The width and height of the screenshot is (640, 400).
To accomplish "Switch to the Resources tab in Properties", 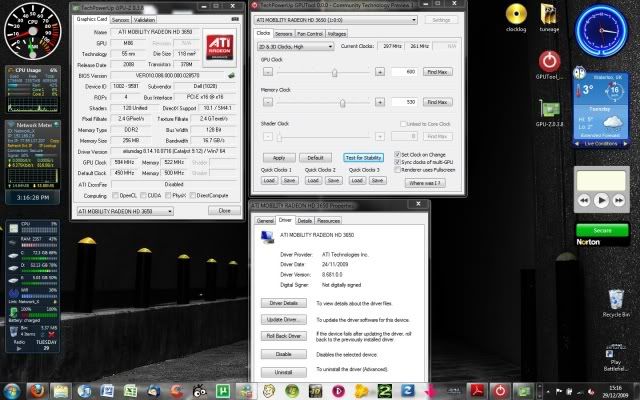I will click(329, 220).
